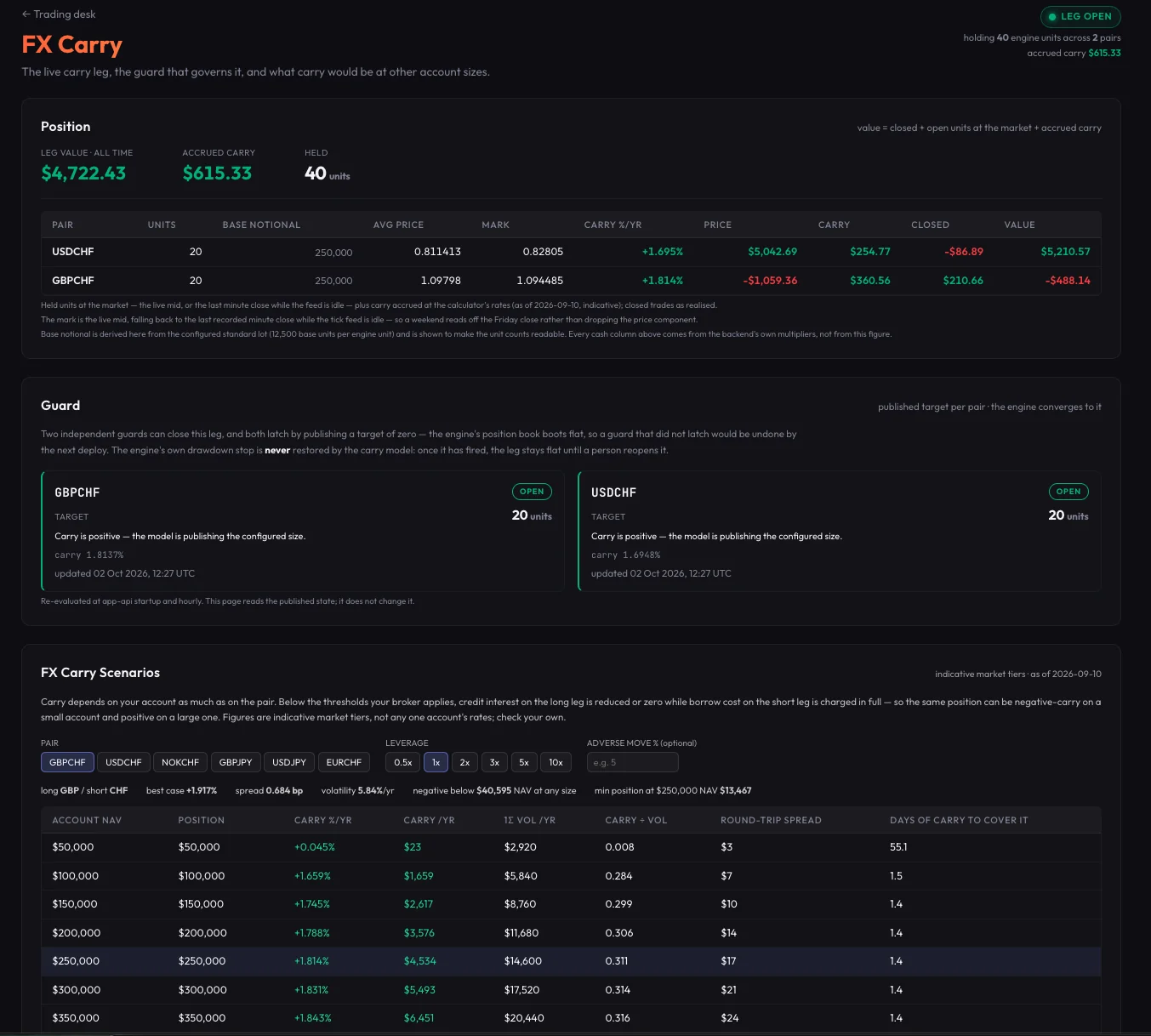The height and width of the screenshot is (1036, 1151).
Task: Switch scenarios to the EURCHF pair
Action: [x=344, y=762]
